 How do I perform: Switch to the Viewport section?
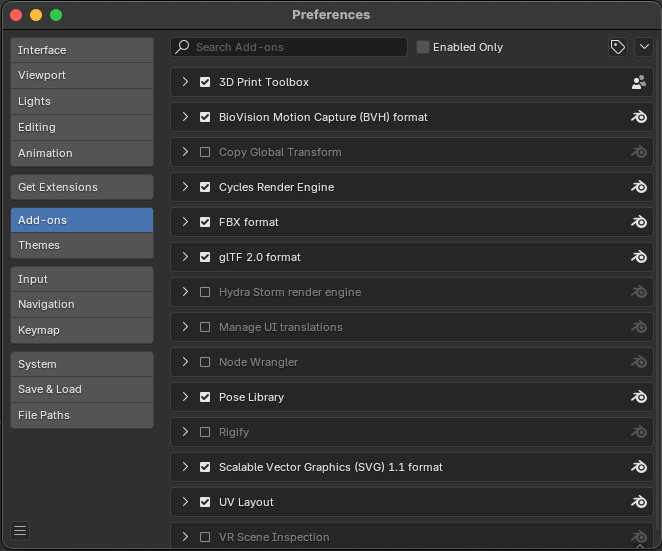[82, 76]
